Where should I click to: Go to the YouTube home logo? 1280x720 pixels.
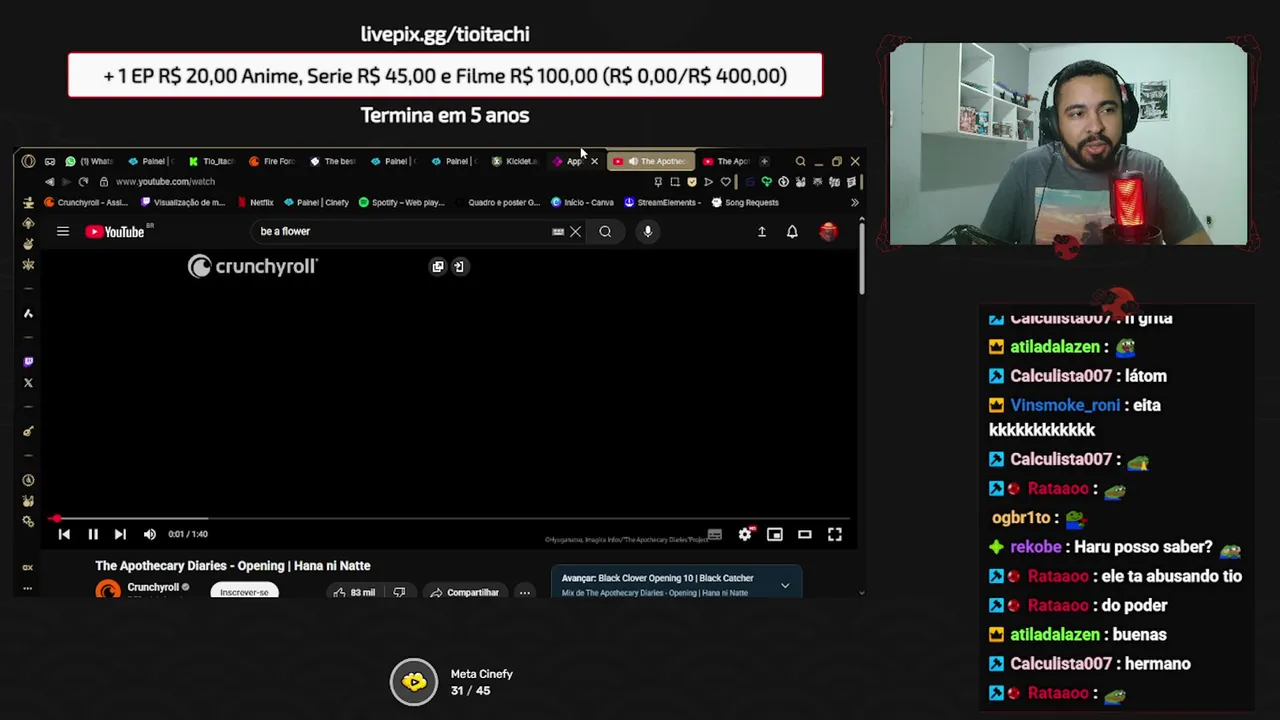[x=115, y=232]
